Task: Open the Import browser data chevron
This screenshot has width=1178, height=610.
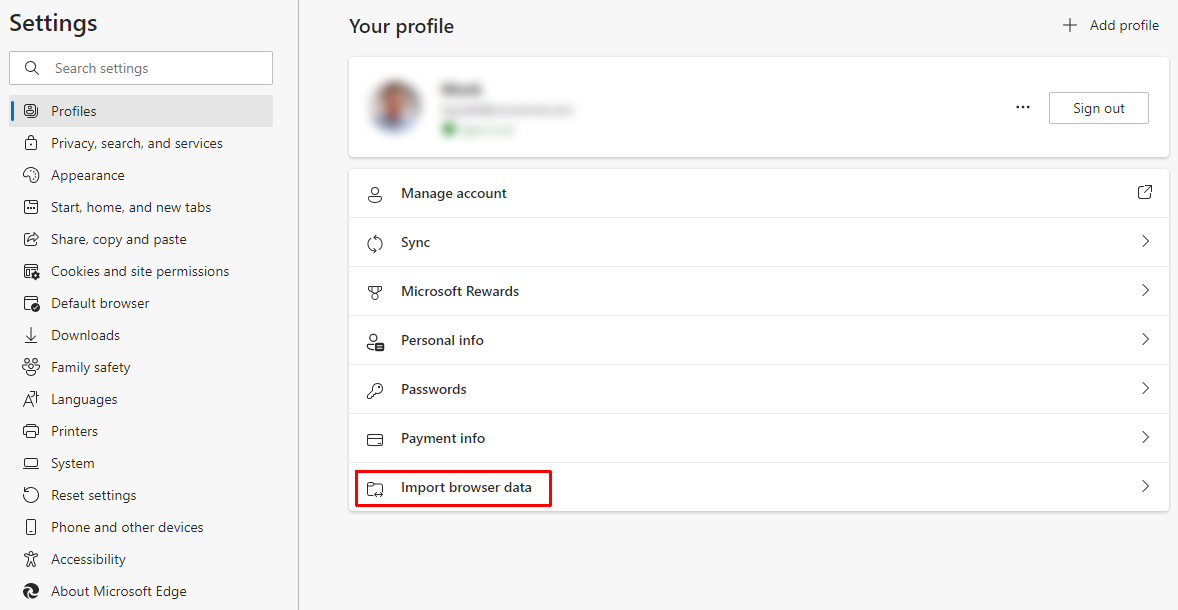Action: (x=1145, y=486)
